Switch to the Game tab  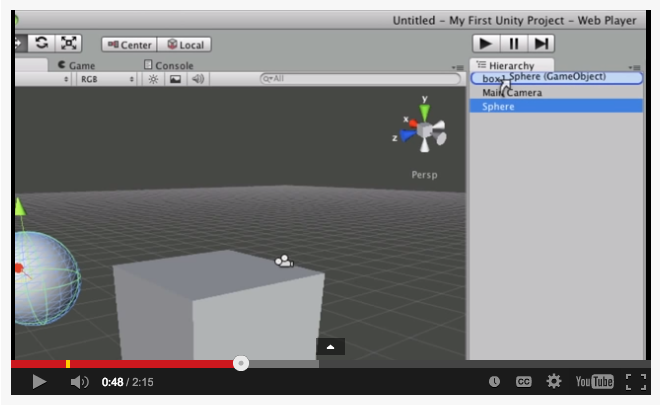point(76,65)
